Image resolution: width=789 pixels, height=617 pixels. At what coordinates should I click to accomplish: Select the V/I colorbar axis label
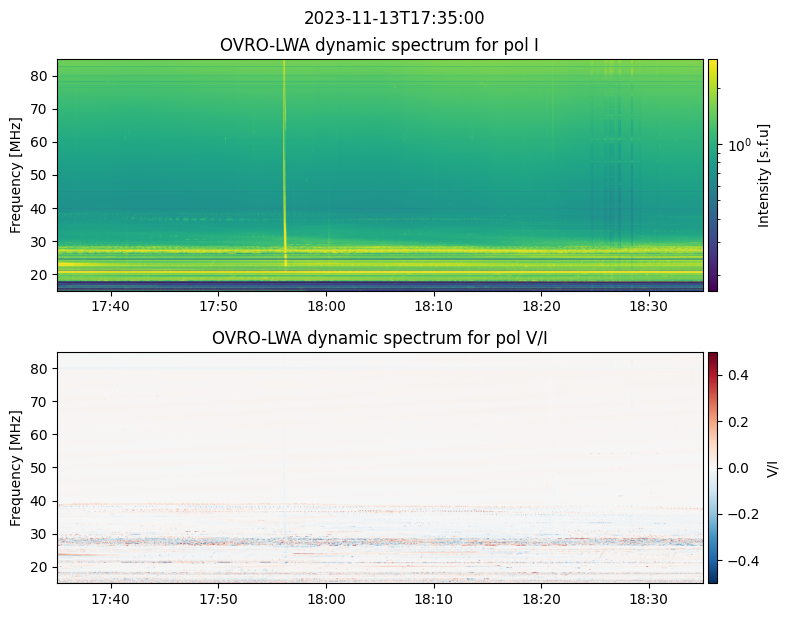(772, 467)
